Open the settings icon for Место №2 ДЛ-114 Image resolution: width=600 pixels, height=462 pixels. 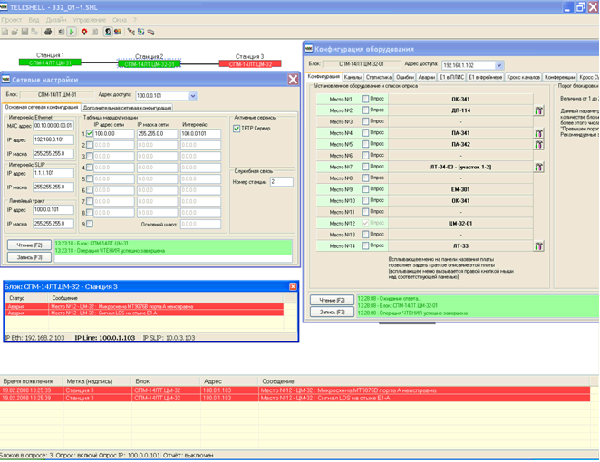[x=539, y=111]
